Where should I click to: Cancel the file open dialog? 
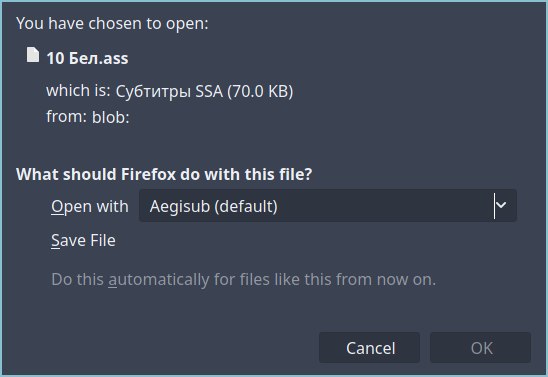coord(369,348)
